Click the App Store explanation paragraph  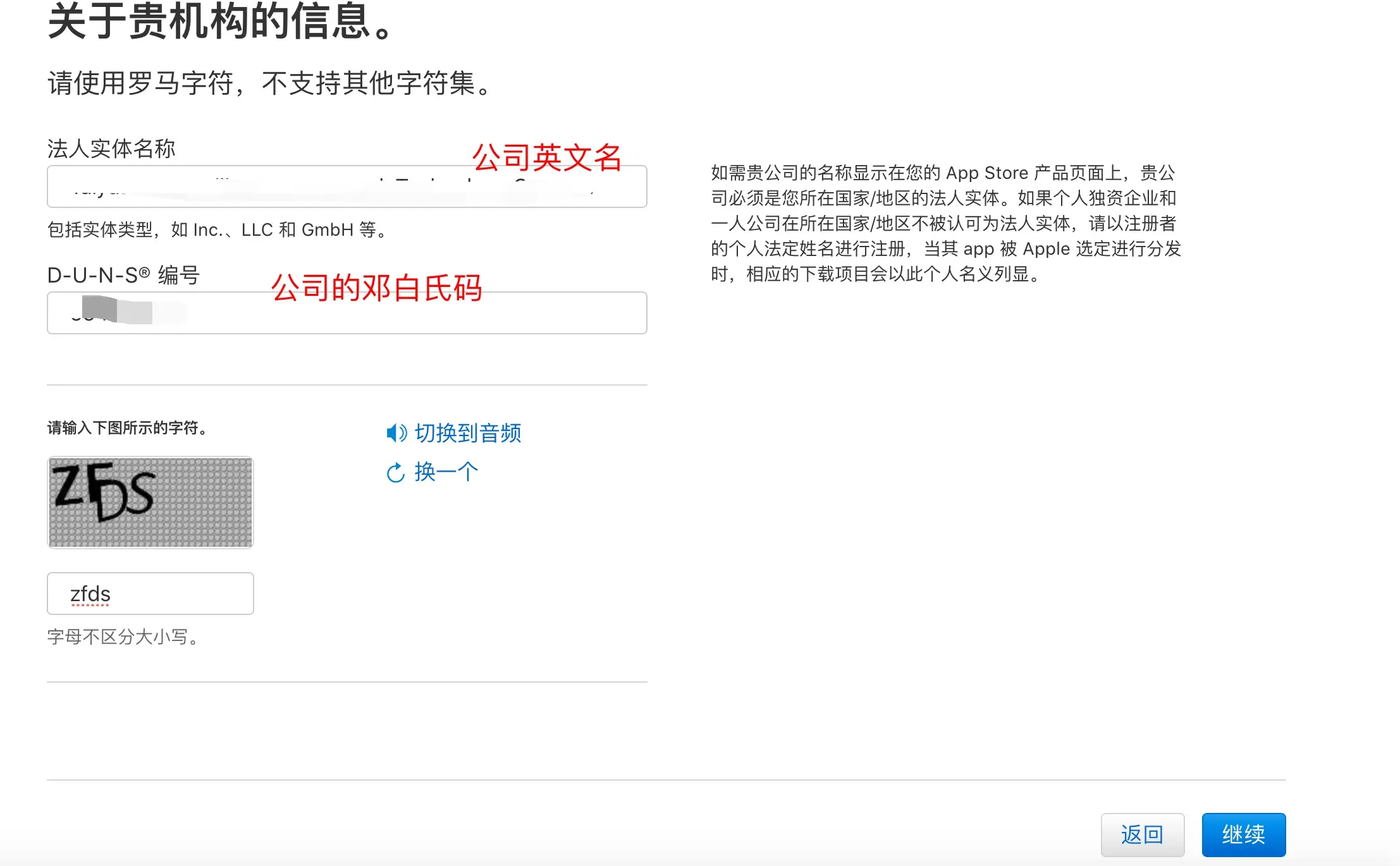[945, 223]
